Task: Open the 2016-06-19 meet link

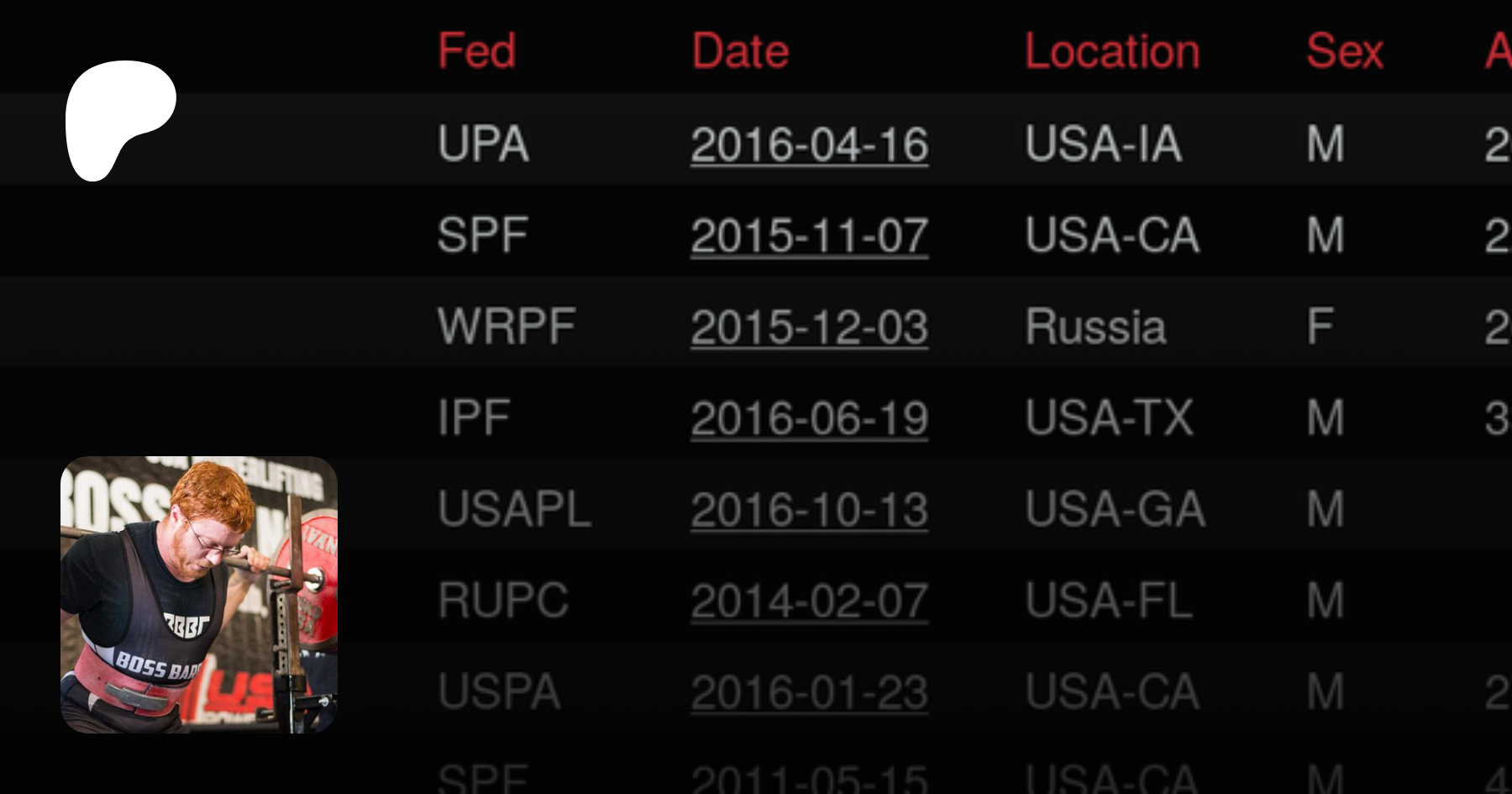Action: [x=809, y=418]
